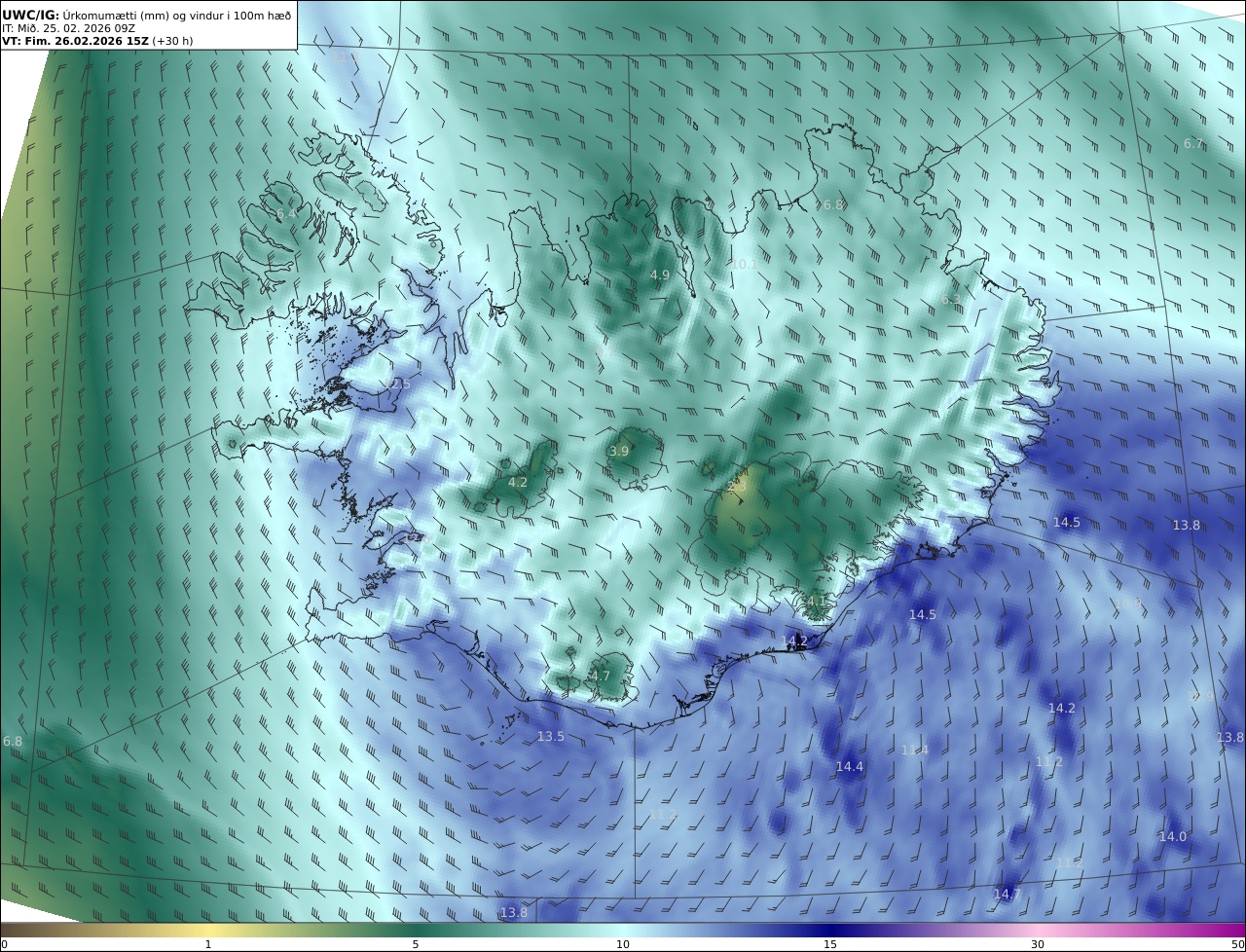Click the UWC/IG title in the header box
The height and width of the screenshot is (952, 1246).
coord(30,15)
